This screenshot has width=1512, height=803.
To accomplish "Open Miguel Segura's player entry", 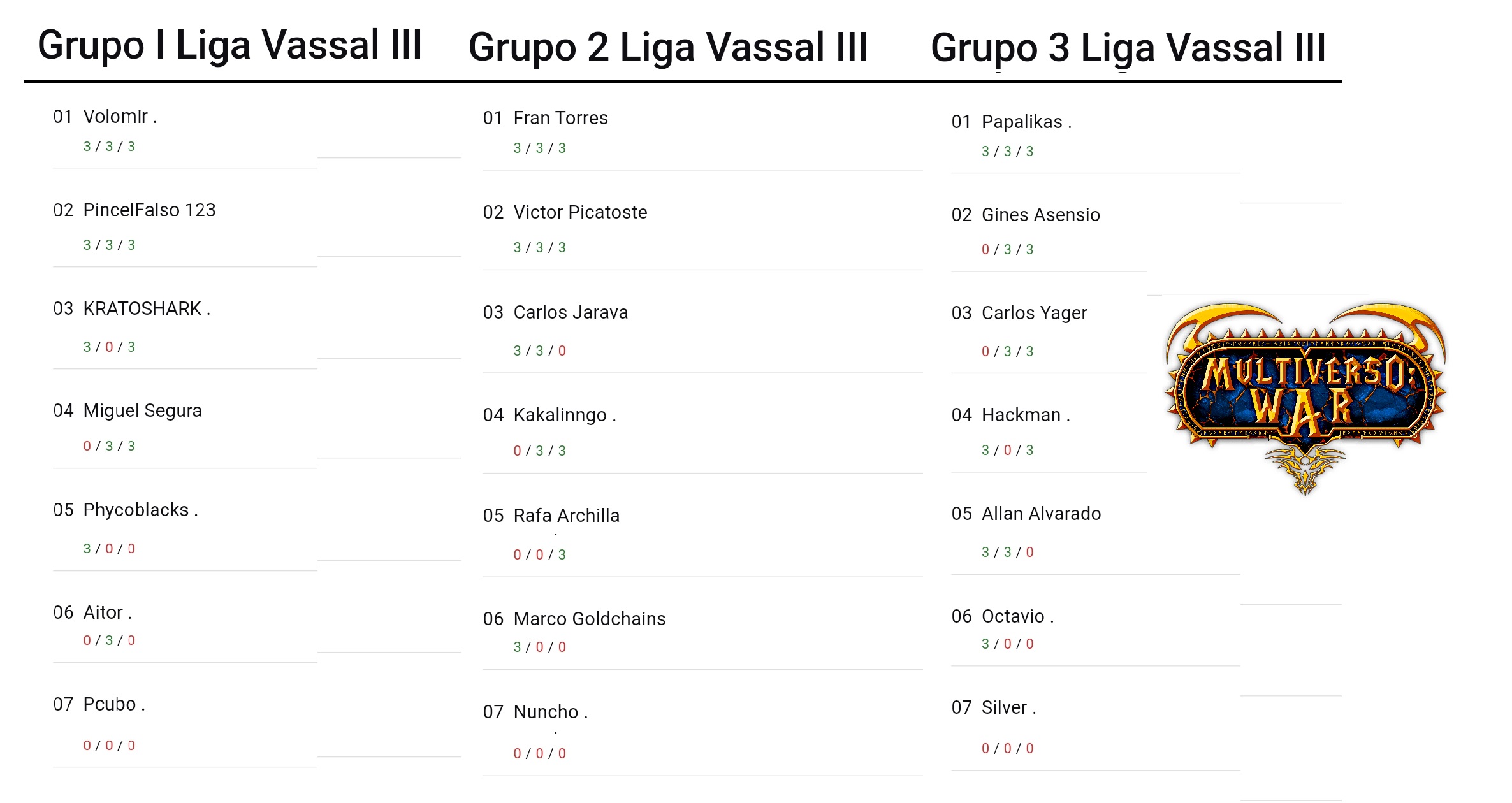I will coord(142,411).
